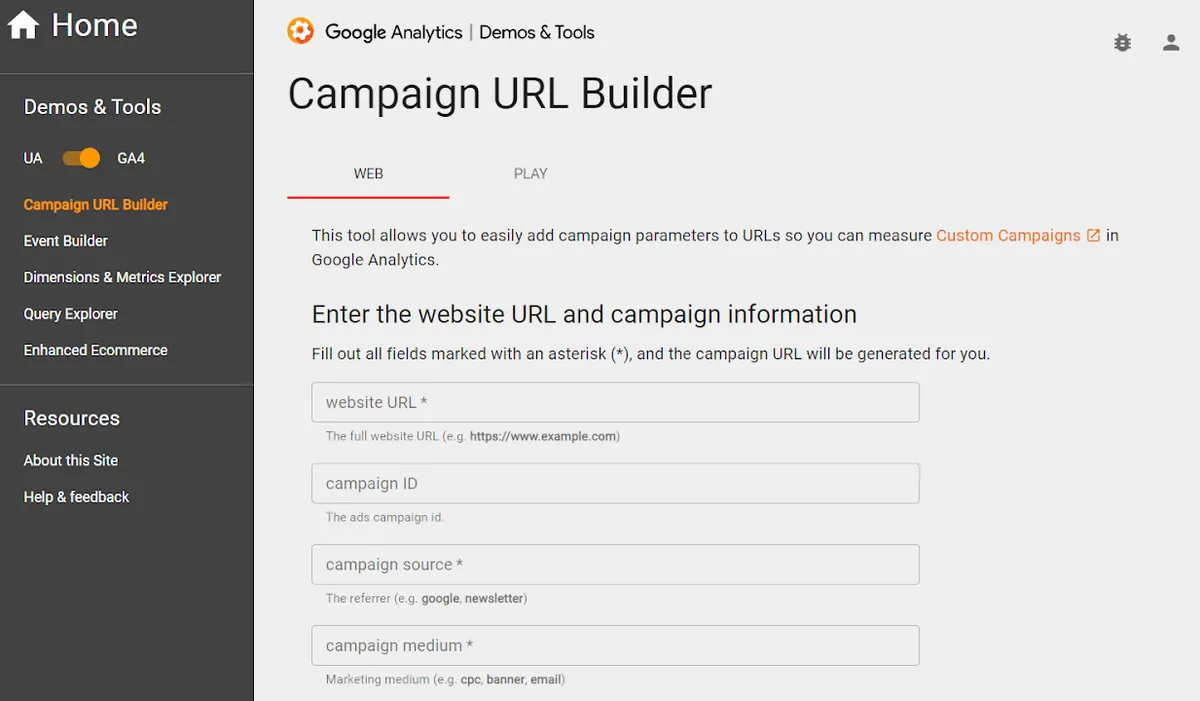Select the campaign medium field

point(615,645)
